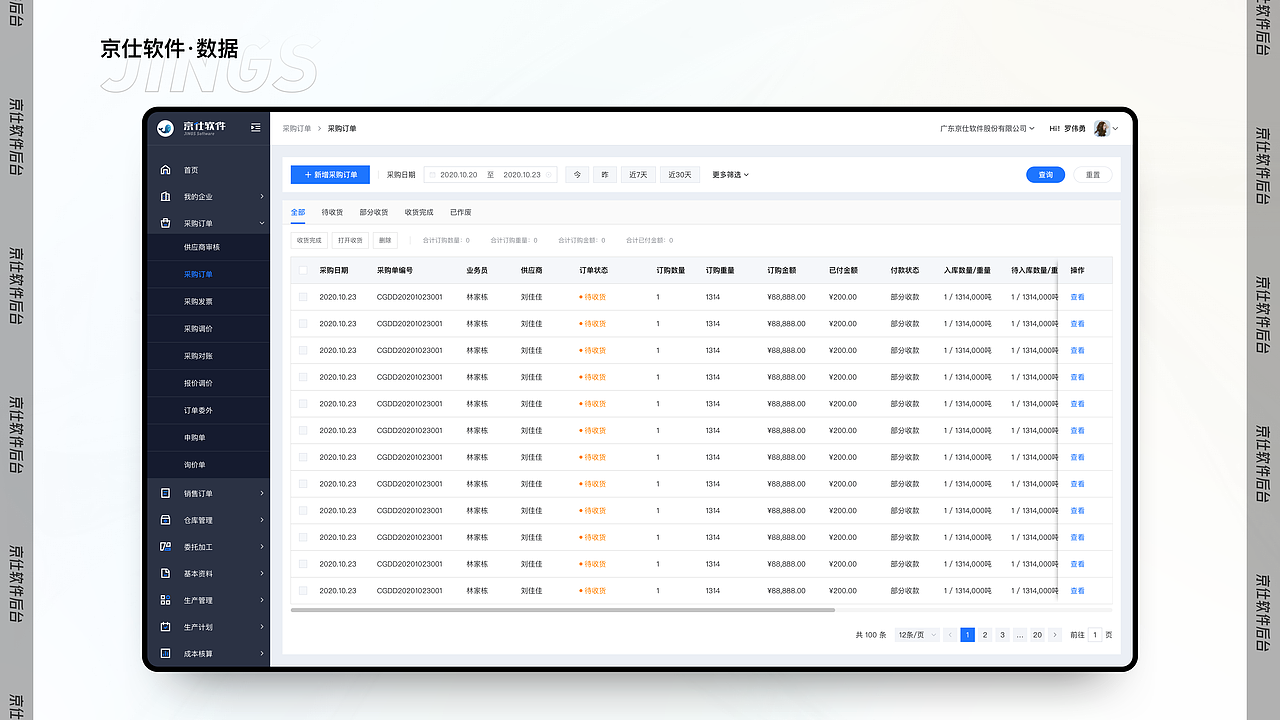Click the 京仕软件 whale logo icon

point(166,128)
